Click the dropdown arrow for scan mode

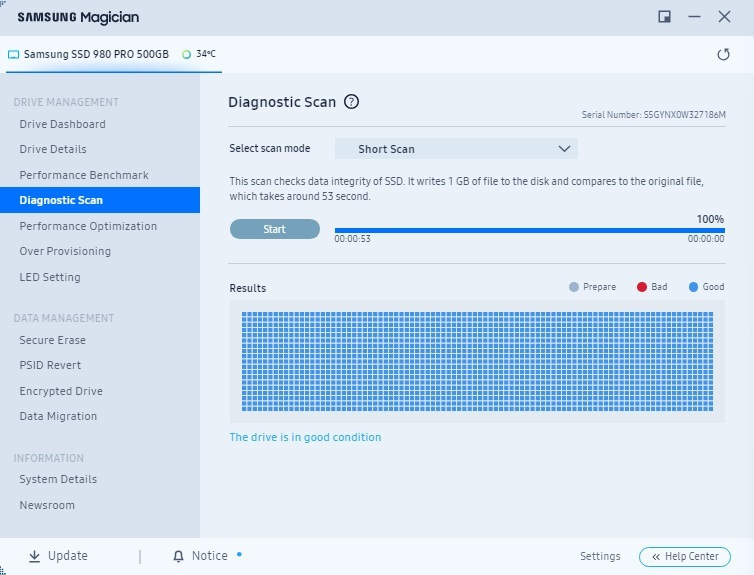point(564,149)
